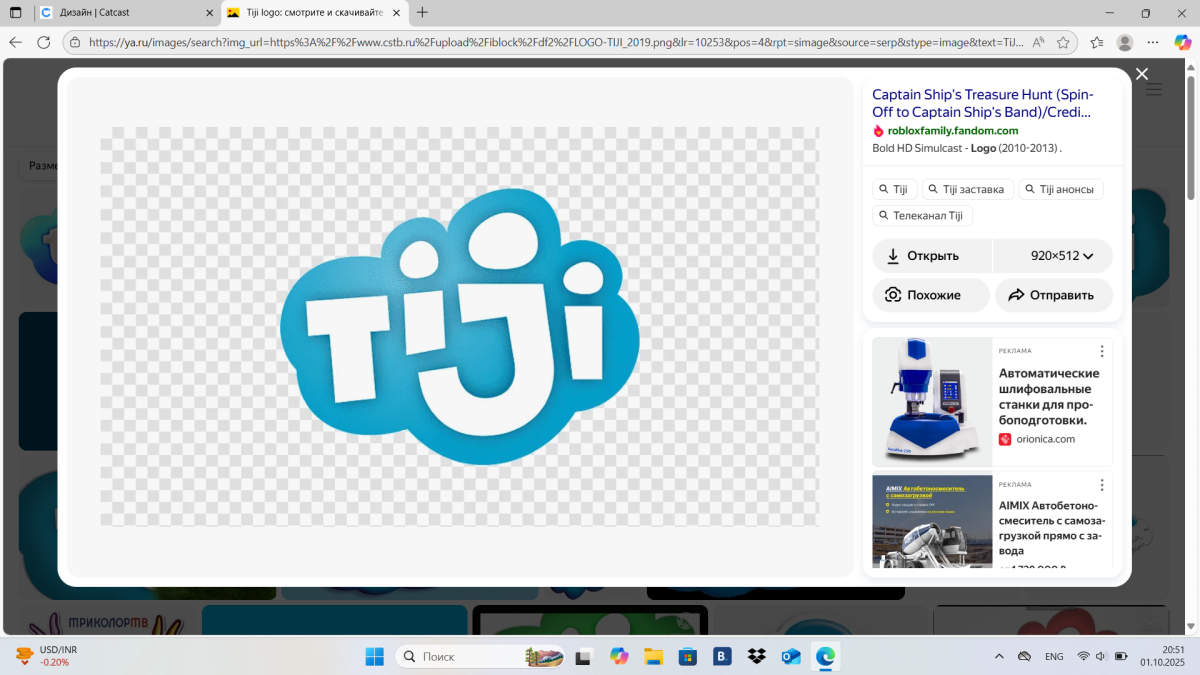The image size is (1200, 675).
Task: Select the 'Телеканал Tiji' search suggestion
Action: pos(922,215)
